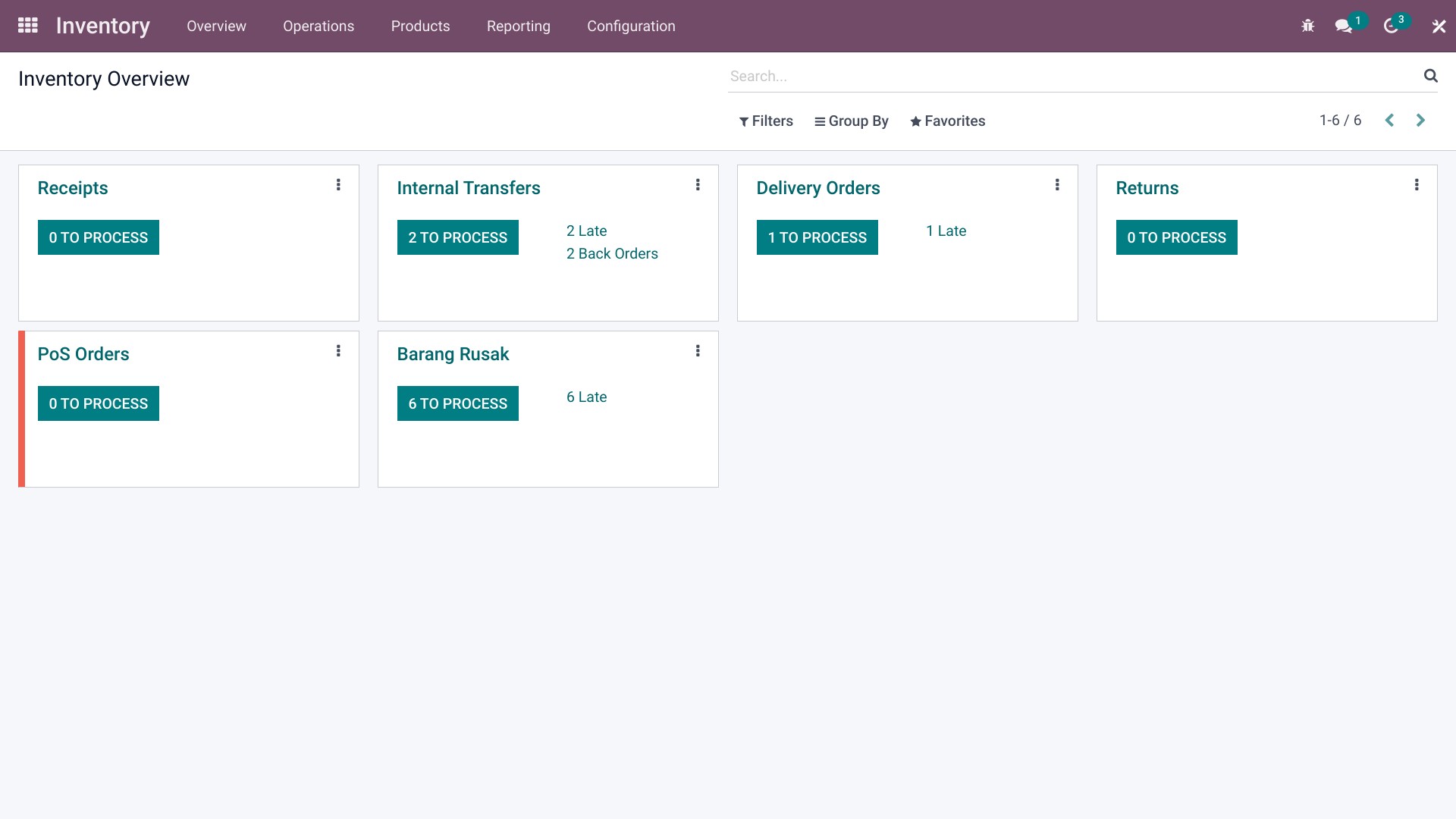The height and width of the screenshot is (819, 1456).
Task: Open Barang Rusak card kebab menu
Action: pos(698,351)
